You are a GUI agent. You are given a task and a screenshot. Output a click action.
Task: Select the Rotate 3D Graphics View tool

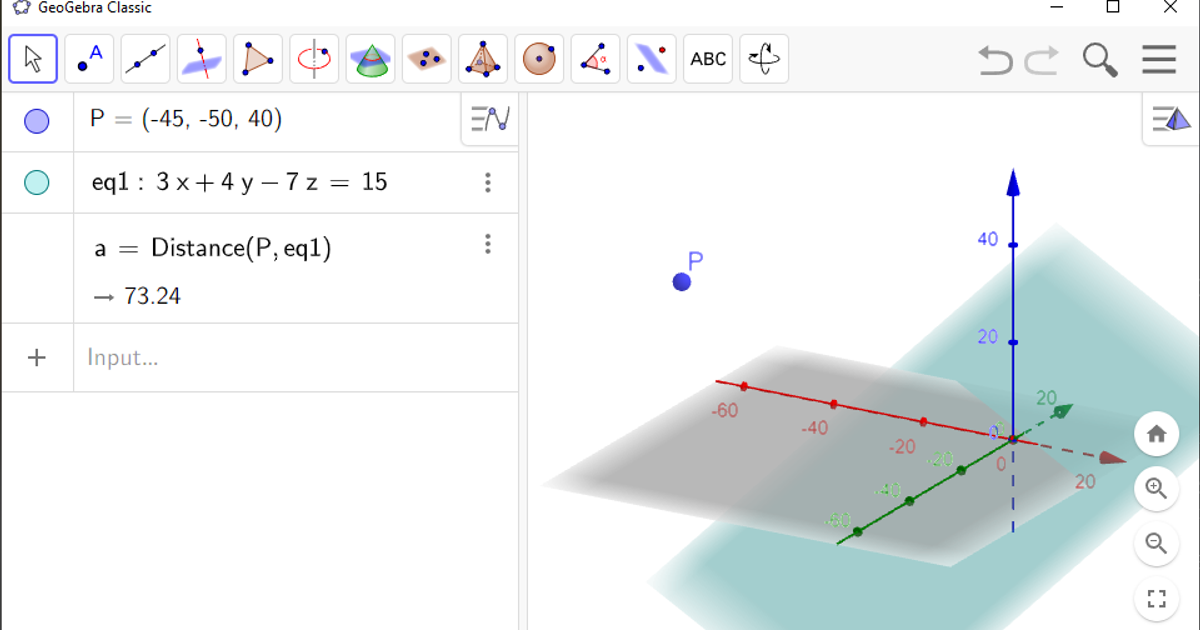point(764,59)
